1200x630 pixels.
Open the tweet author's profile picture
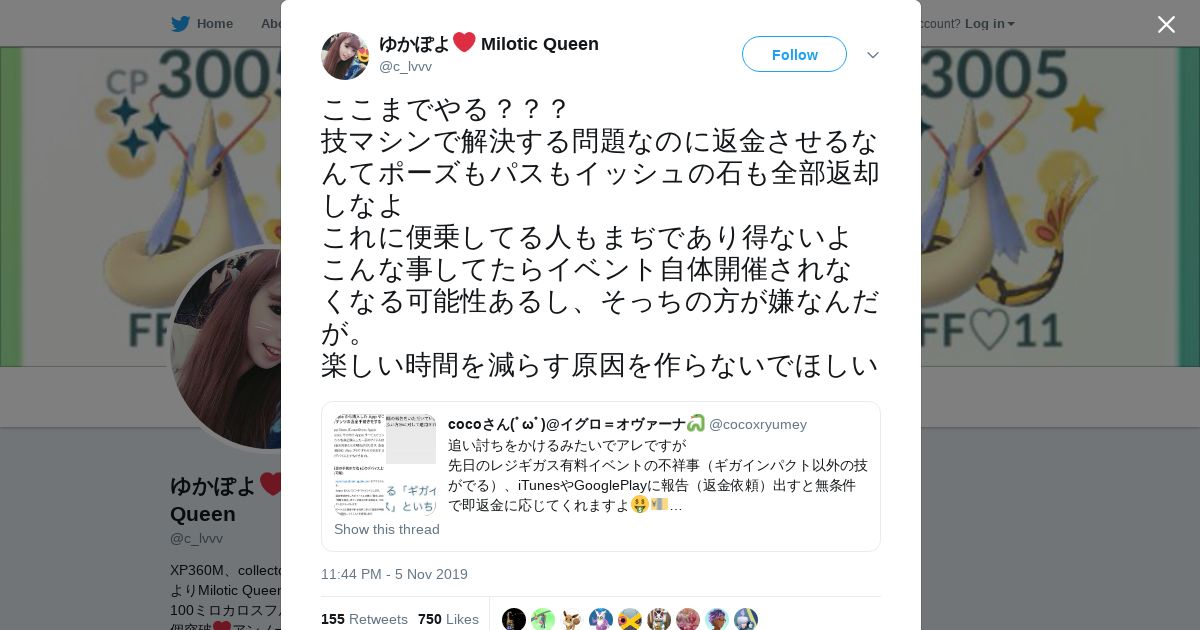tap(345, 55)
